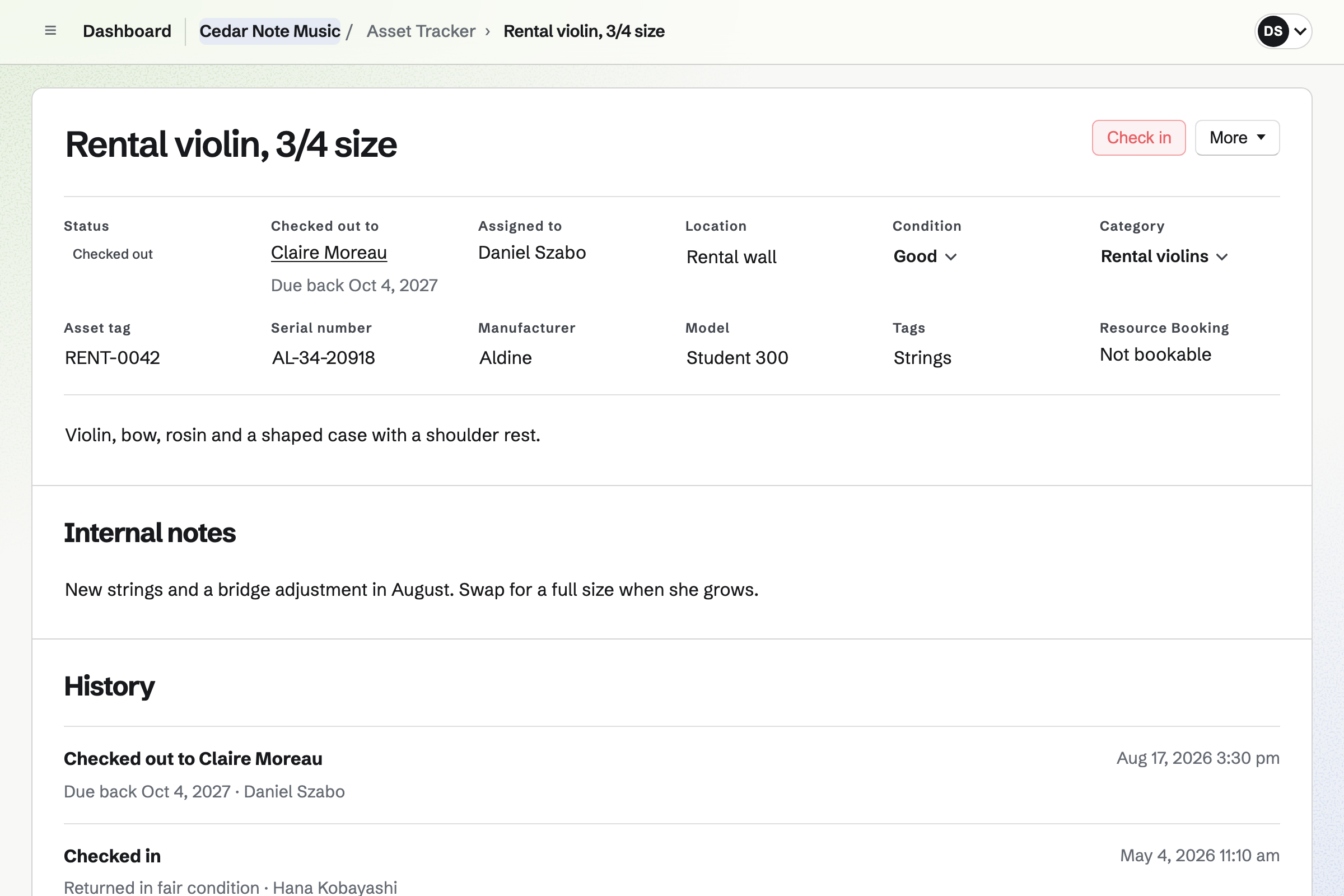Click the Aldine manufacturer value
Image resolution: width=1344 pixels, height=896 pixels.
click(505, 358)
